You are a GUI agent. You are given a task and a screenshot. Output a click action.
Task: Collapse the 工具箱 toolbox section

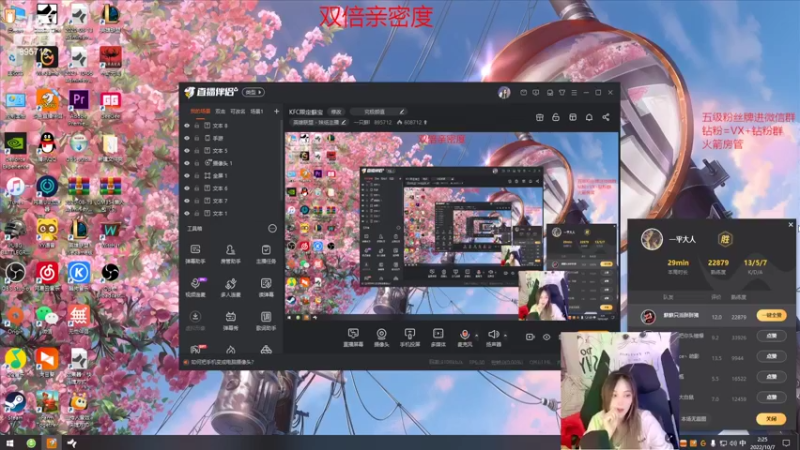(x=272, y=229)
